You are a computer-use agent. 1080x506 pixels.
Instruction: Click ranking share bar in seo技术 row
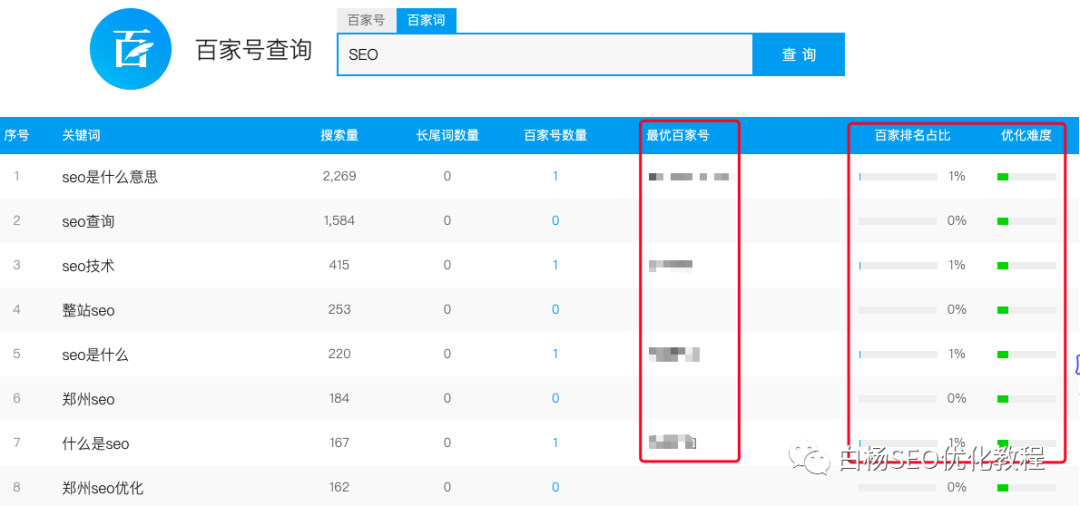coord(897,266)
